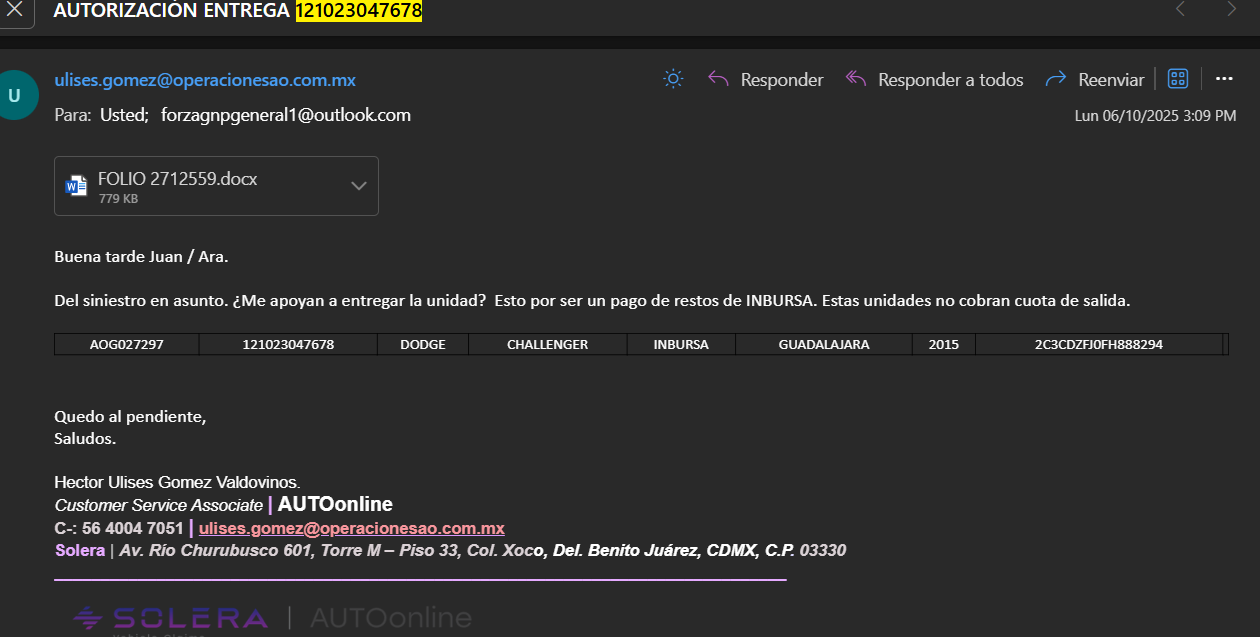
Task: Click the email link in the signature
Action: coord(352,528)
